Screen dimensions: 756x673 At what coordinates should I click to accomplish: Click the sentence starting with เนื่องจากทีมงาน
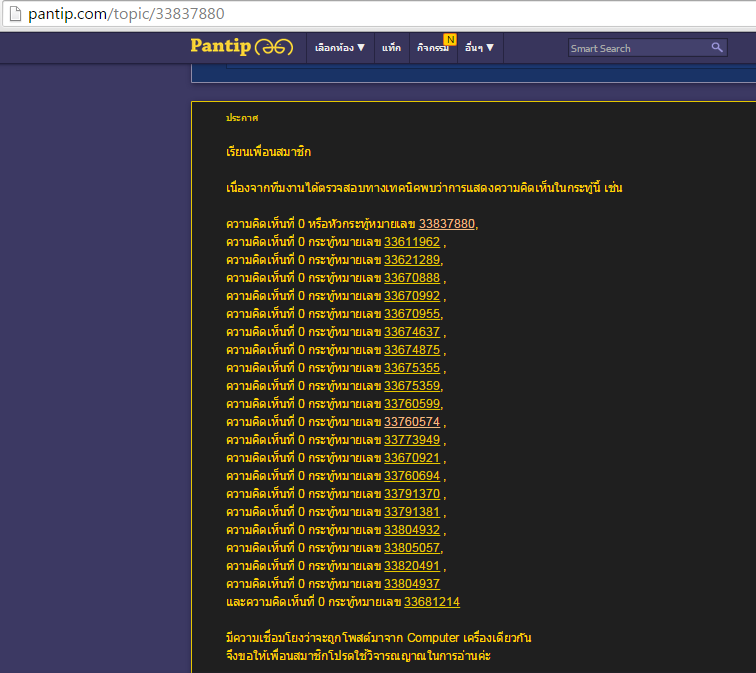[424, 188]
